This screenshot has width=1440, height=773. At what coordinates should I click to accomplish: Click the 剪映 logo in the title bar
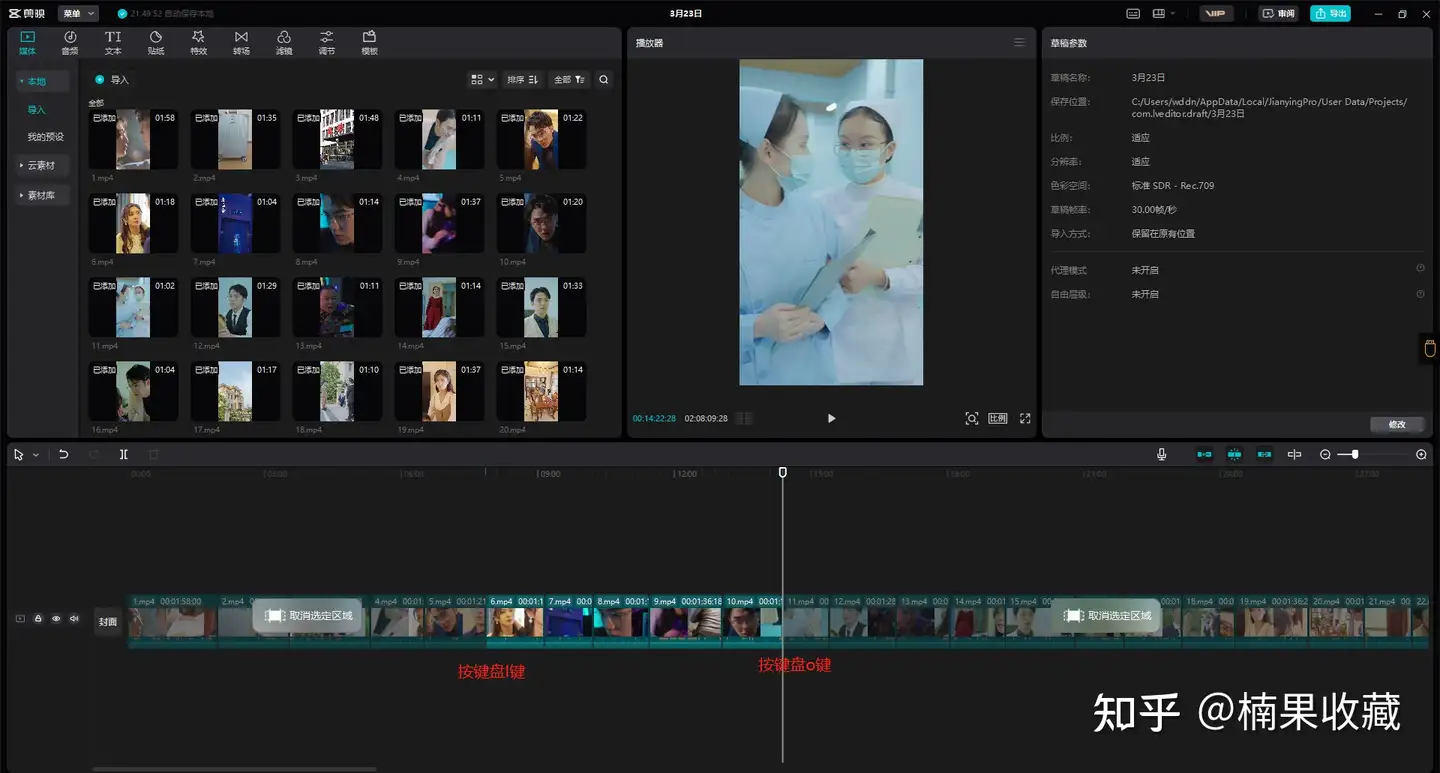tap(27, 14)
